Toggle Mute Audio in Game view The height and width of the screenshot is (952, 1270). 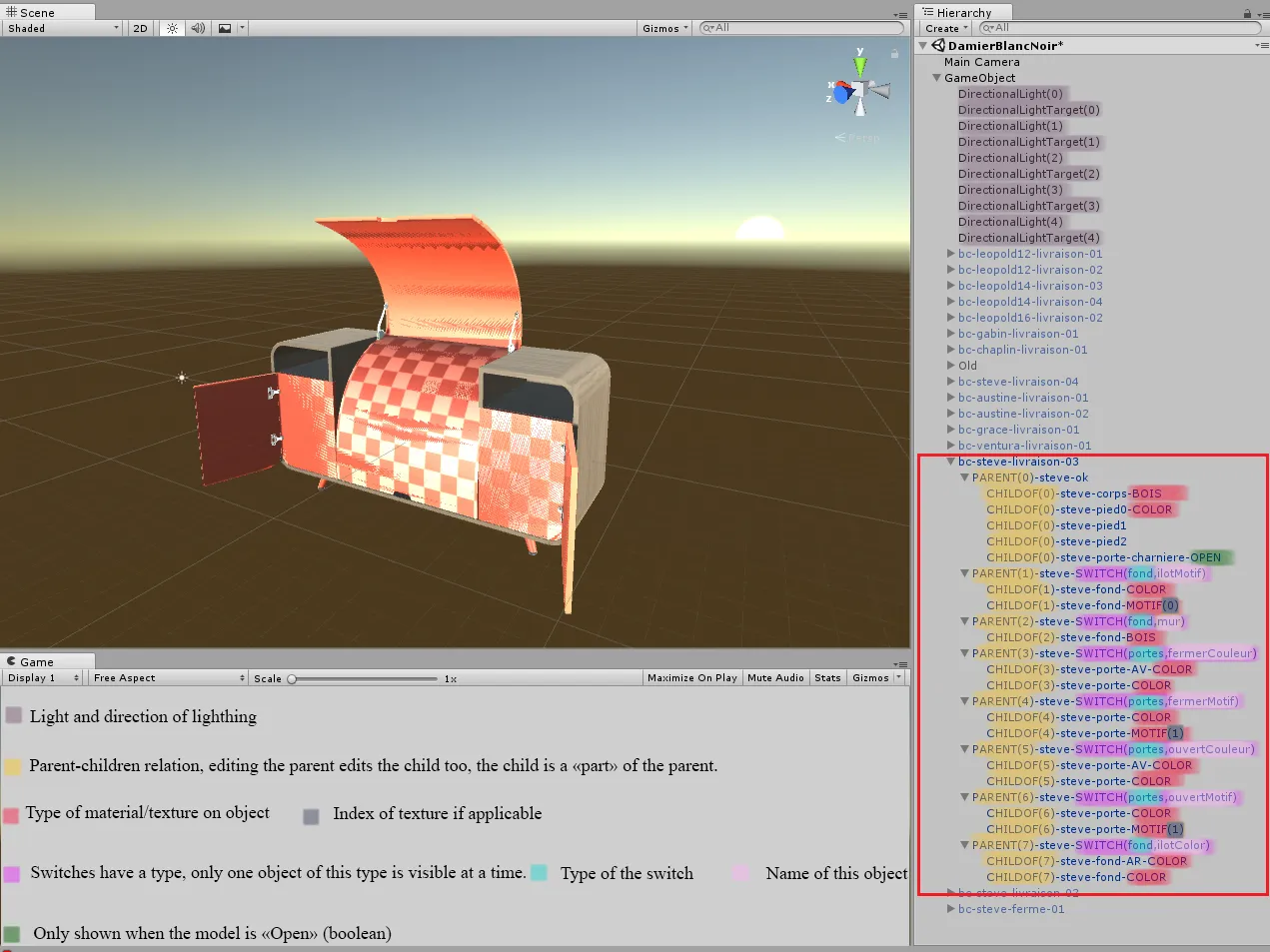click(x=775, y=677)
